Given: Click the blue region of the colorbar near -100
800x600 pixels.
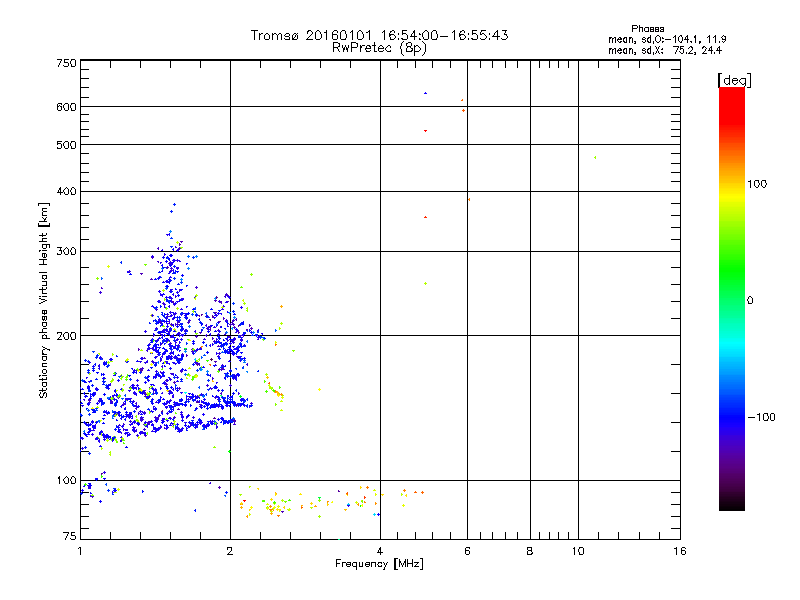Looking at the screenshot, I should [732, 417].
